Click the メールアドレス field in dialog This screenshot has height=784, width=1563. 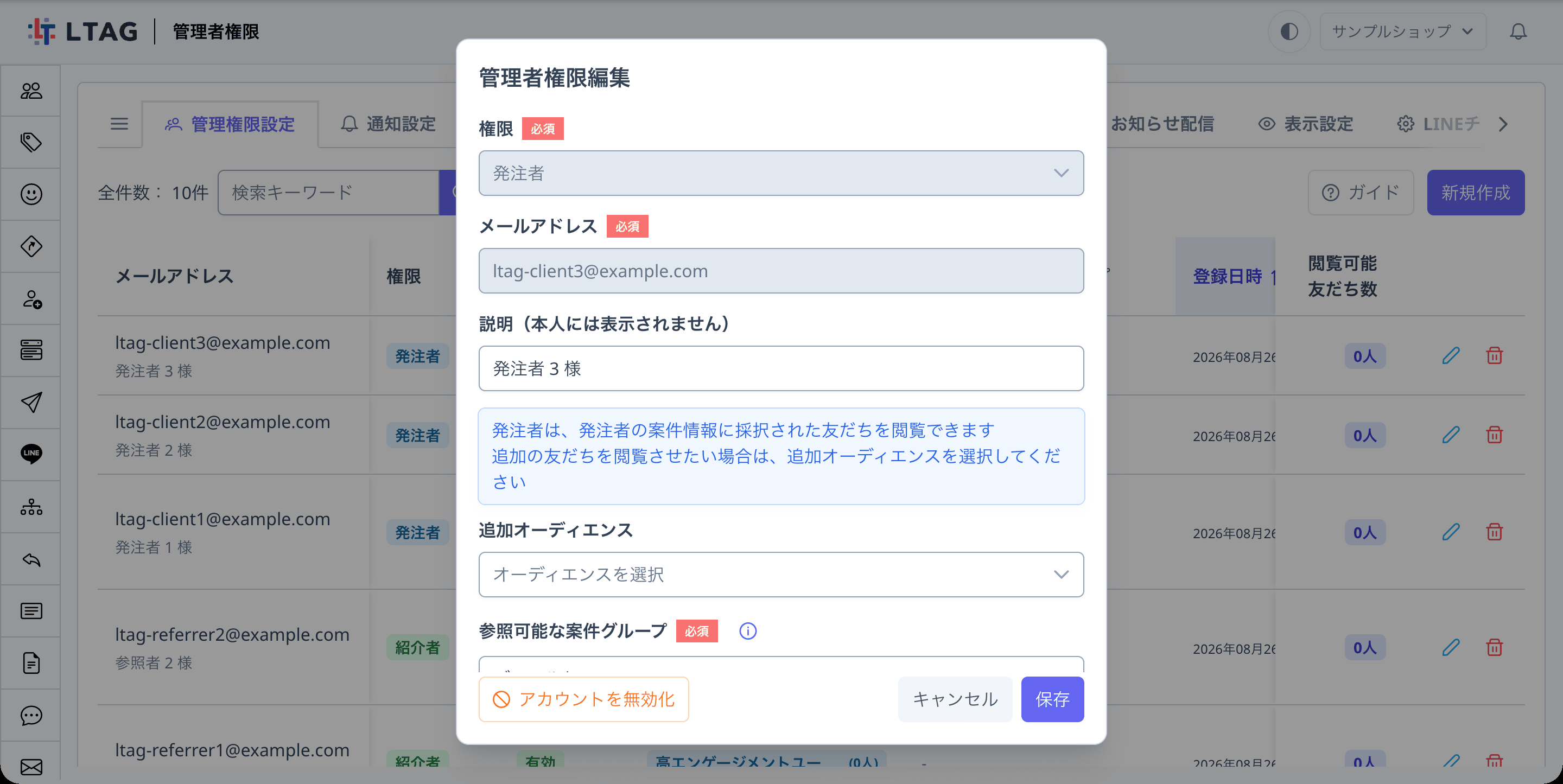(x=781, y=271)
